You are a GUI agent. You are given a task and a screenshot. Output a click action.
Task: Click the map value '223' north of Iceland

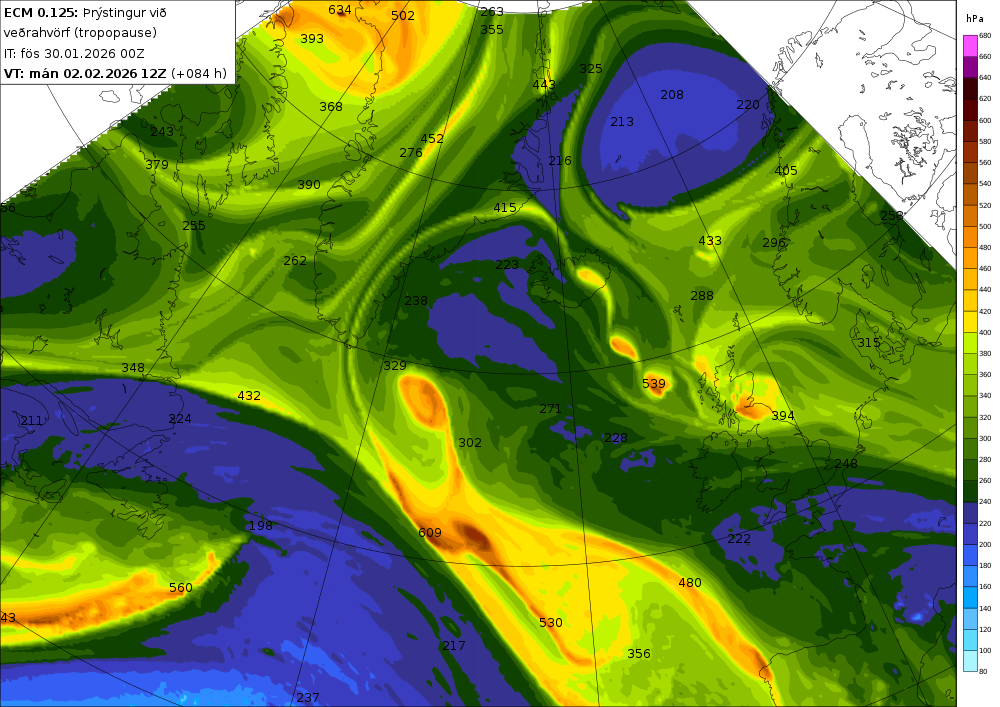[x=507, y=265]
